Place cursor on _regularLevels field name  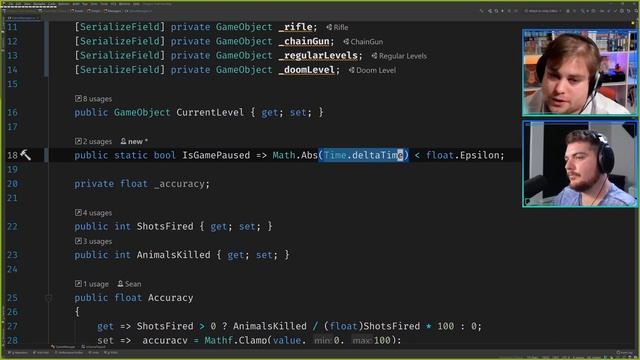tap(318, 56)
